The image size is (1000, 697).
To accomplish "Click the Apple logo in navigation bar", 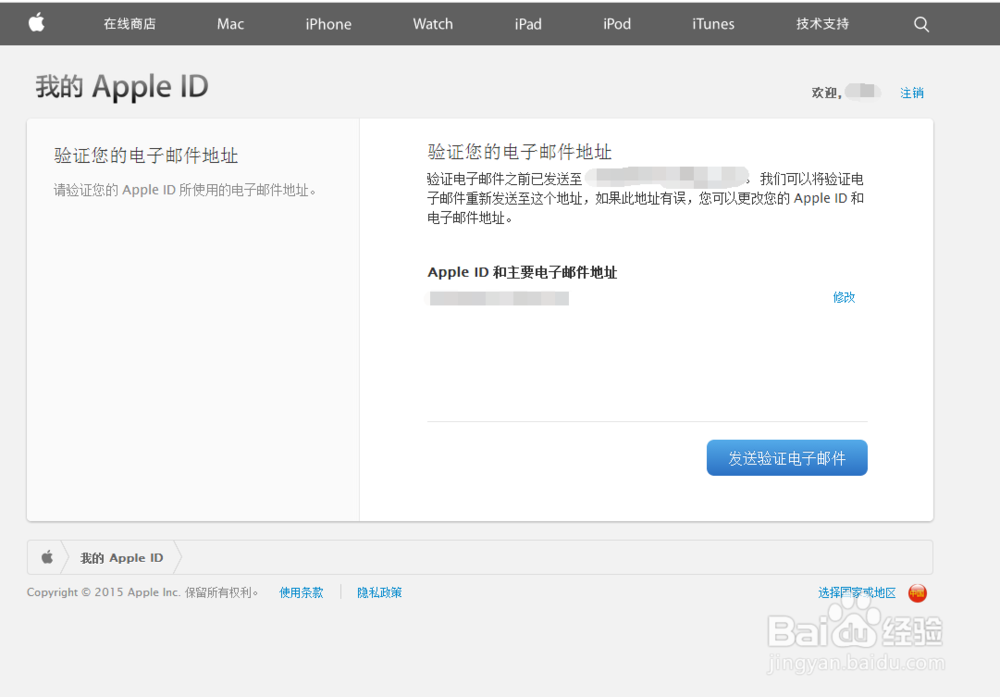I will point(37,24).
